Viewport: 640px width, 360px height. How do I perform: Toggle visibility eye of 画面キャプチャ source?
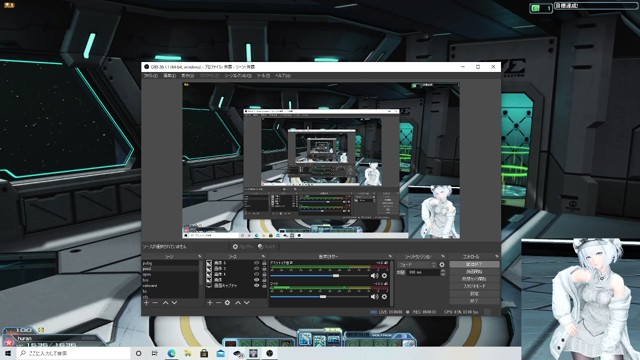(x=256, y=286)
